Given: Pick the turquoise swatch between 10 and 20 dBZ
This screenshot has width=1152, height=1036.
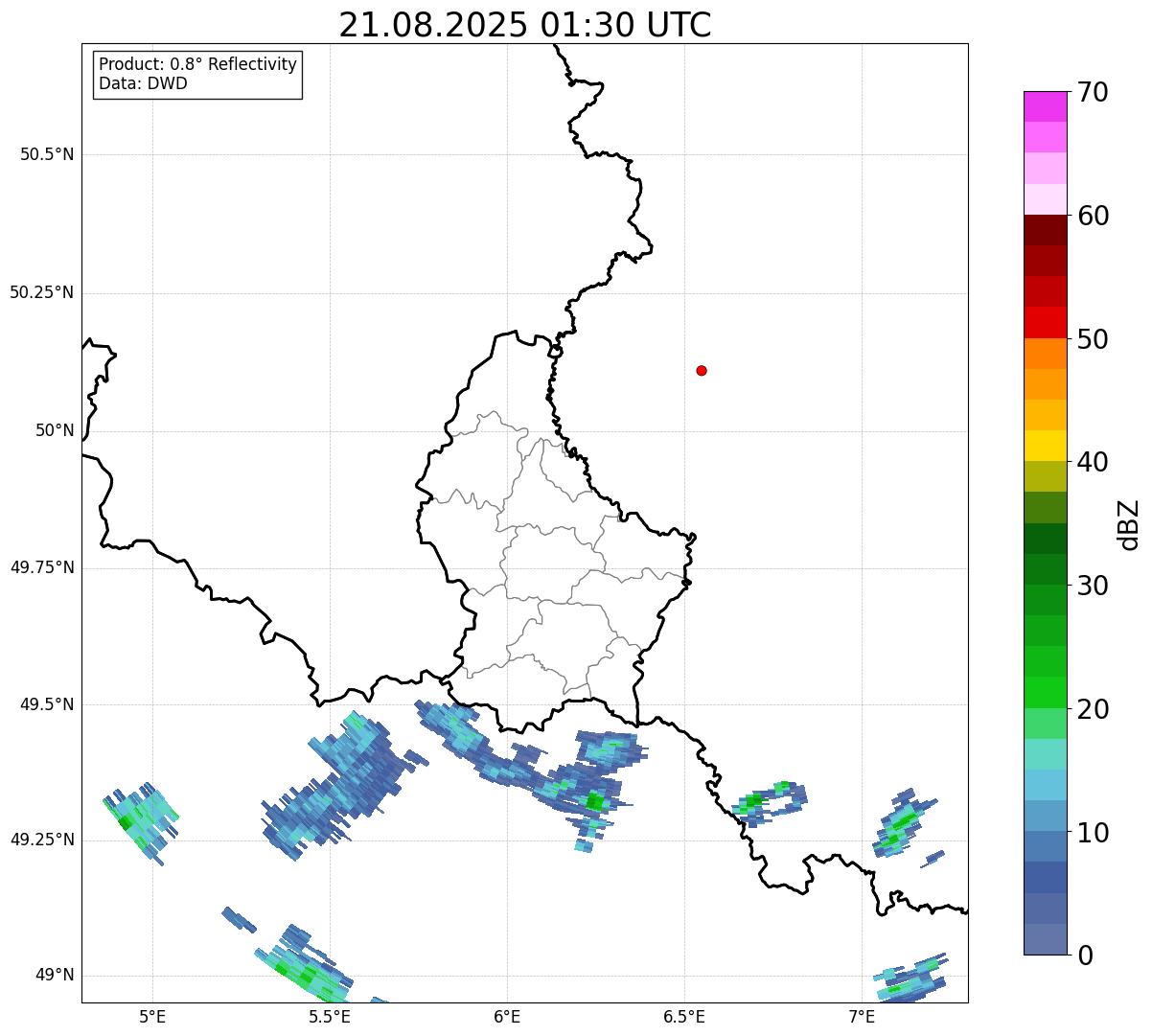Looking at the screenshot, I should [x=1047, y=754].
